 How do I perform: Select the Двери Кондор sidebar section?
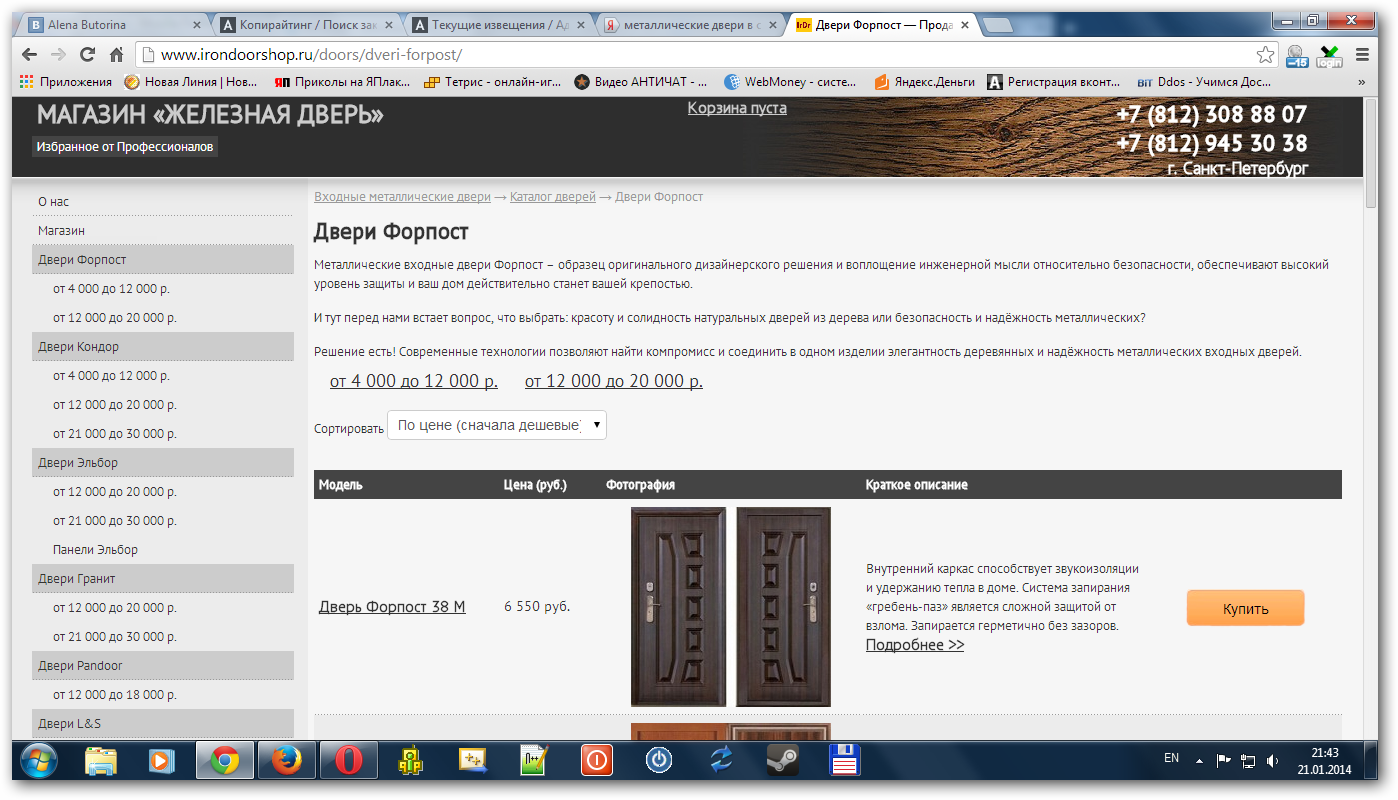163,346
